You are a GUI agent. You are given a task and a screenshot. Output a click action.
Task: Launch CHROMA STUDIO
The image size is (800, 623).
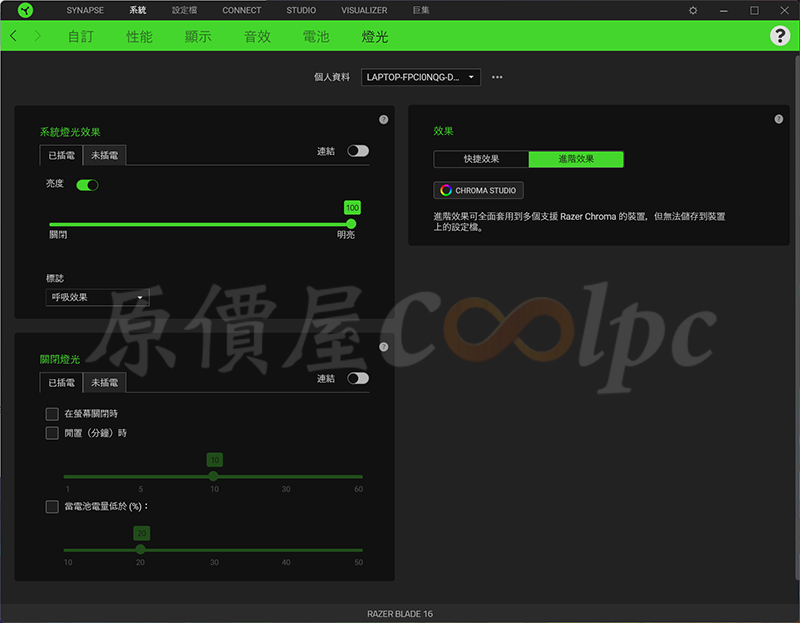tap(479, 190)
